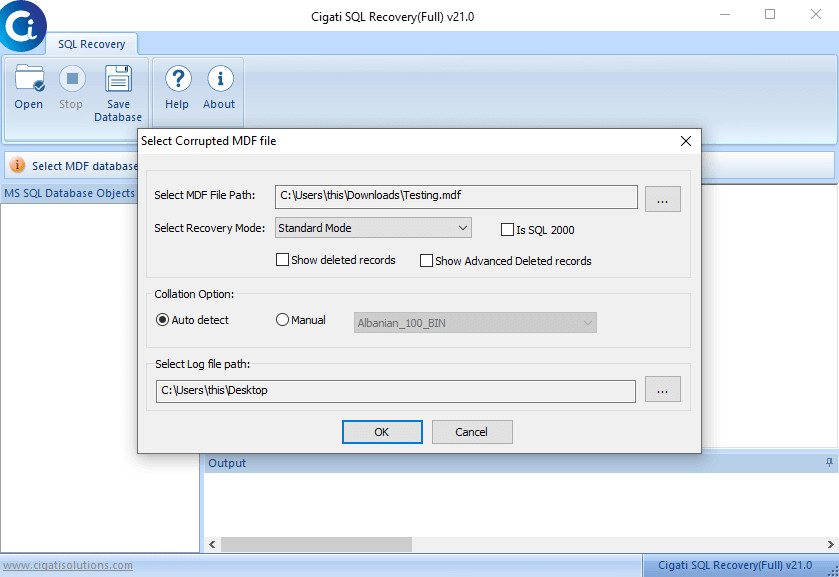
Task: Browse for the log file path with the ... button
Action: click(x=662, y=389)
